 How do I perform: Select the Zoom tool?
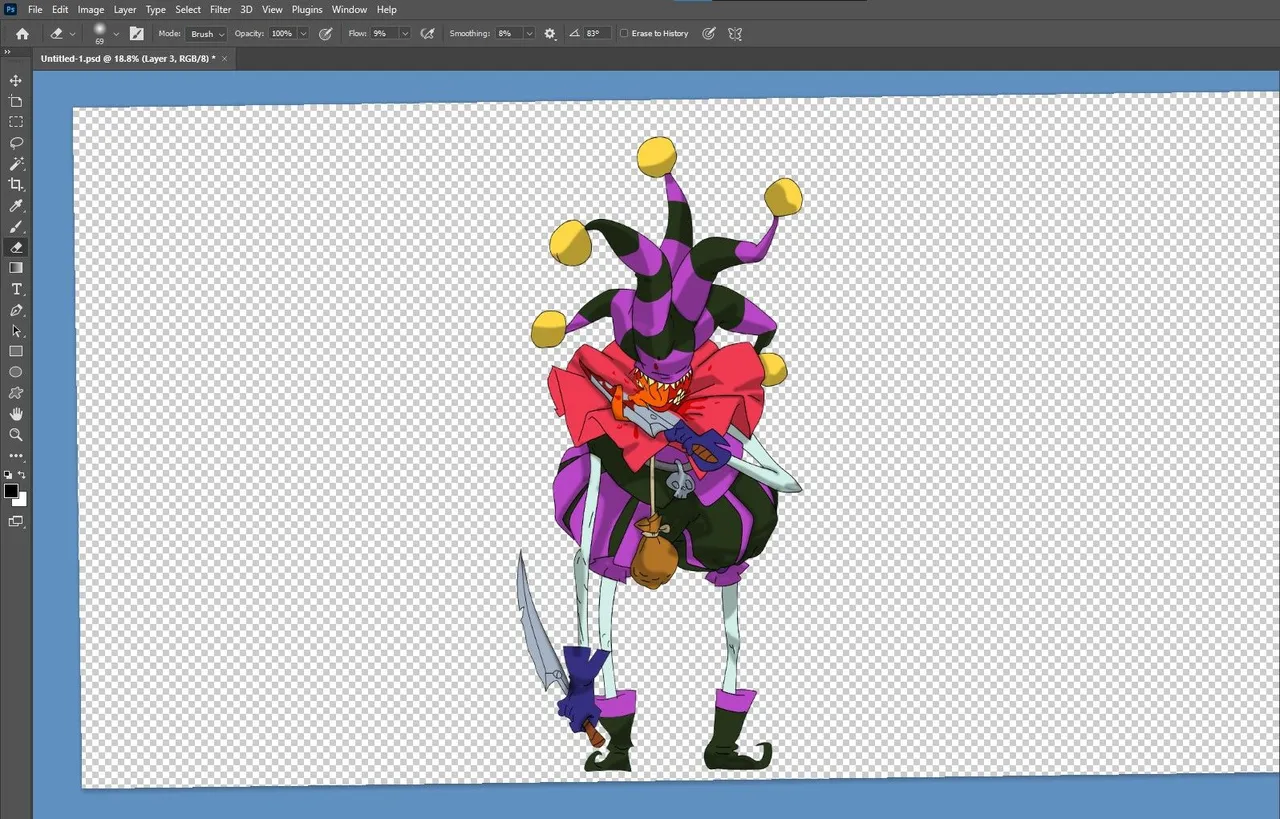point(16,435)
